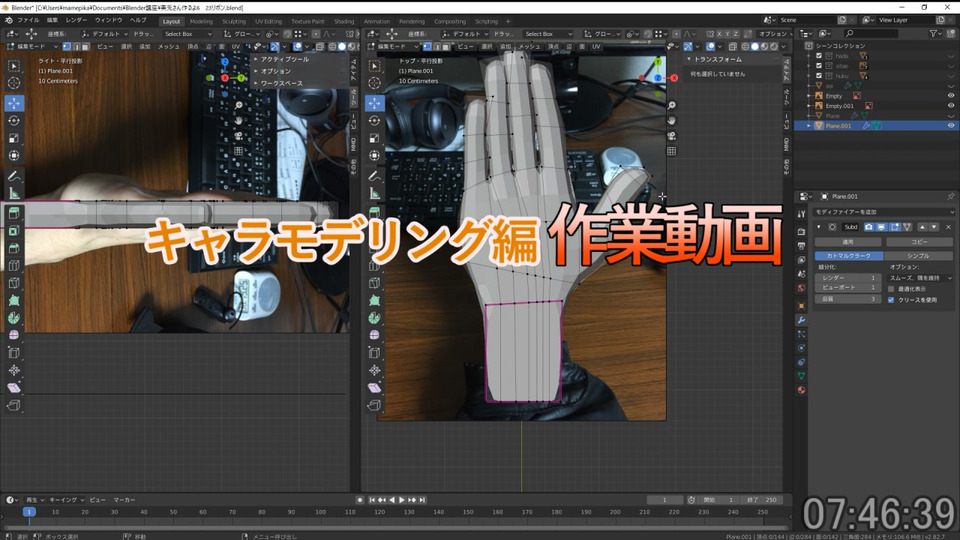Adjust the Quality value field
This screenshot has height=540, width=960.
(847, 299)
